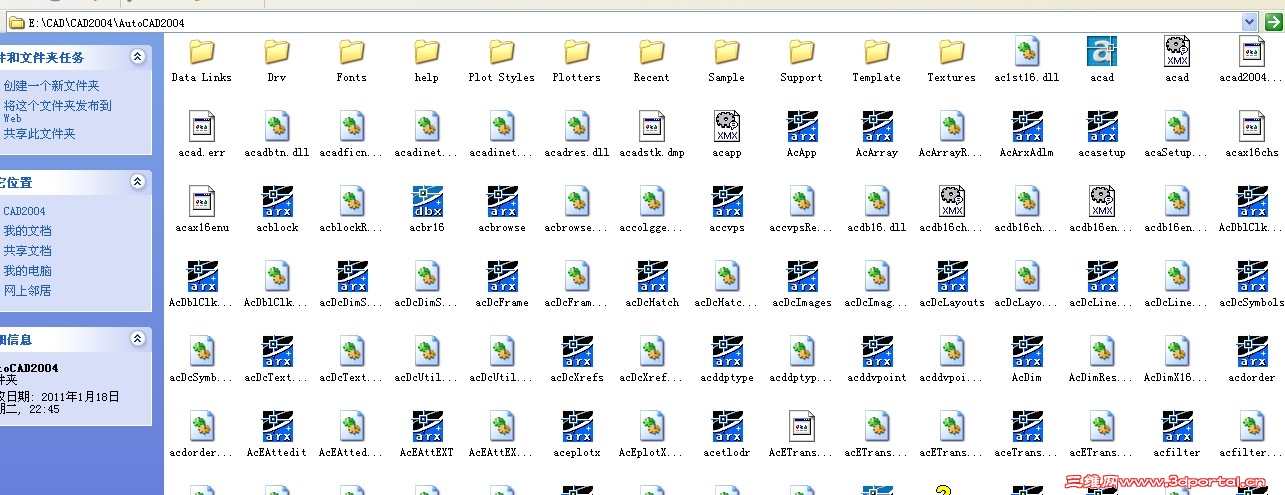Select the acapp XMX file
1285x495 pixels.
(x=727, y=136)
